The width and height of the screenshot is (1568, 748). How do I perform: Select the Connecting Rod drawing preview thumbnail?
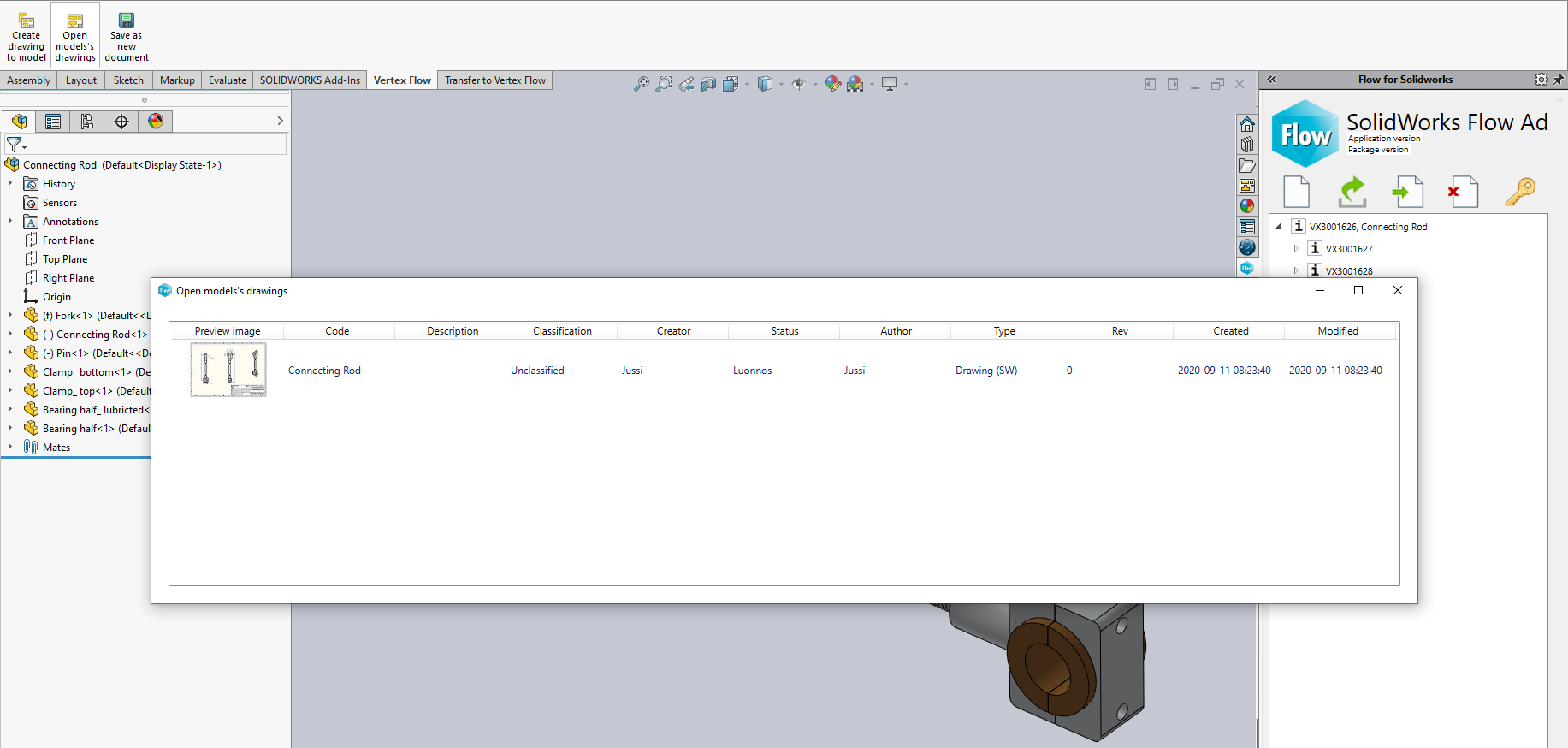228,370
